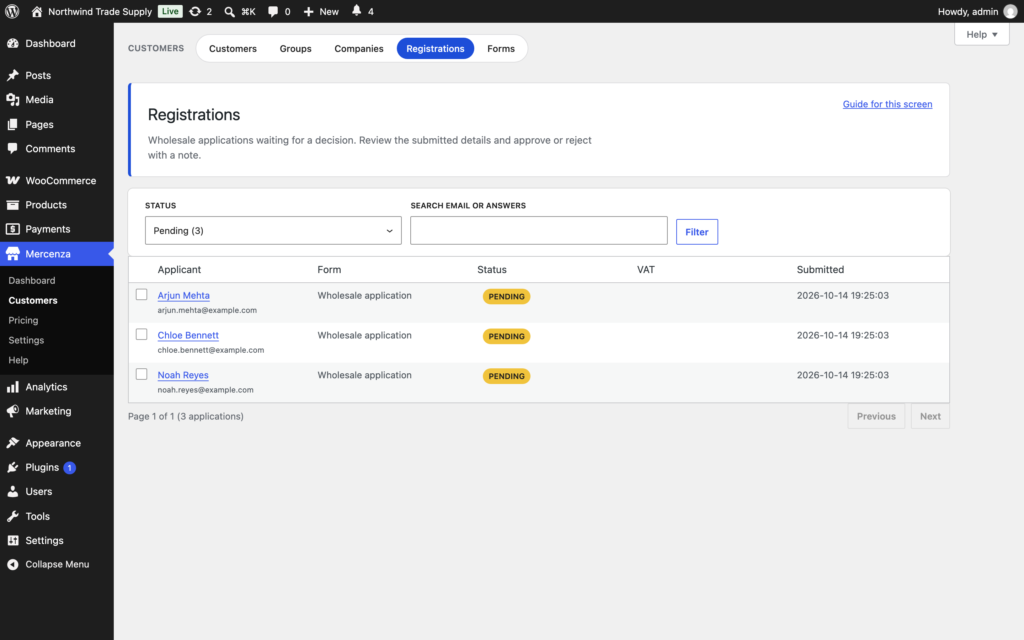Click the plus New icon
The height and width of the screenshot is (640, 1024).
point(308,11)
